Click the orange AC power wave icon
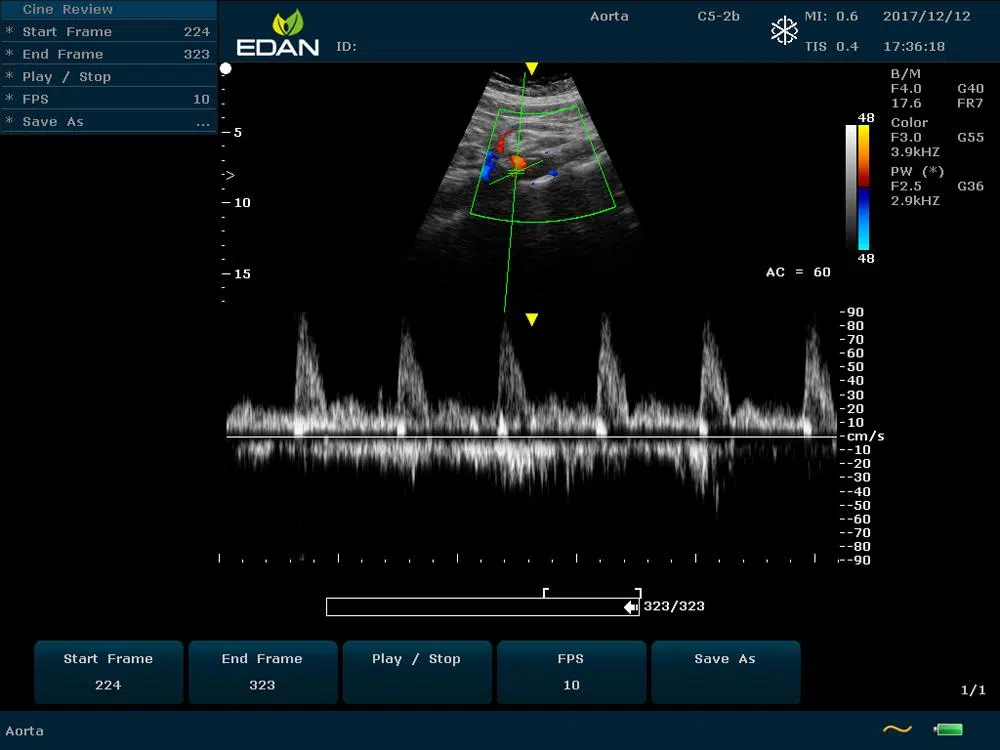1000x750 pixels. tap(897, 730)
